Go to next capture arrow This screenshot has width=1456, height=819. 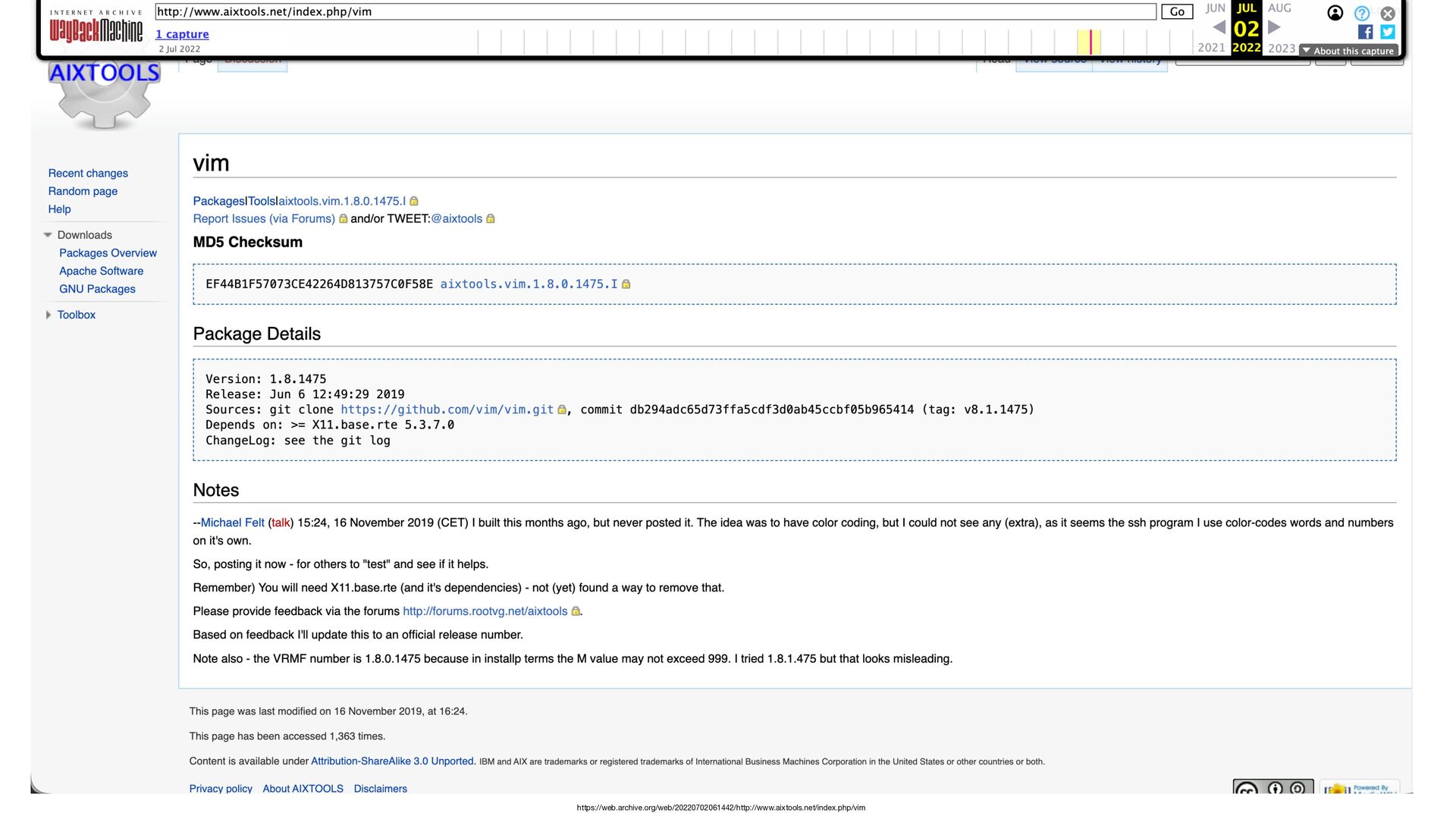[1275, 28]
